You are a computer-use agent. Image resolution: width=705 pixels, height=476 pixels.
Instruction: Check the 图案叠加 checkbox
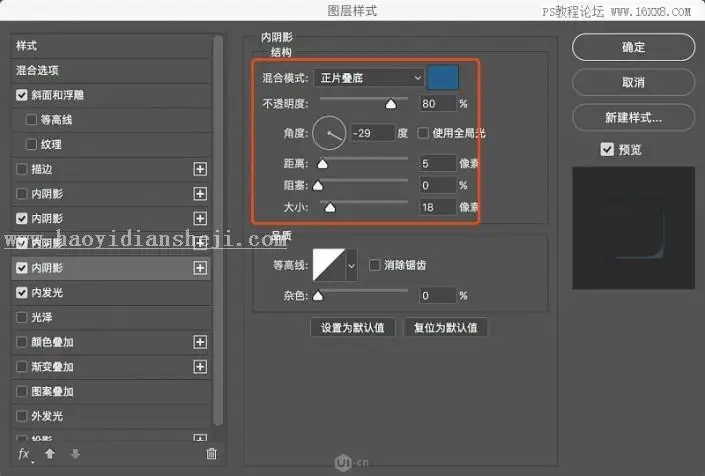[21, 391]
